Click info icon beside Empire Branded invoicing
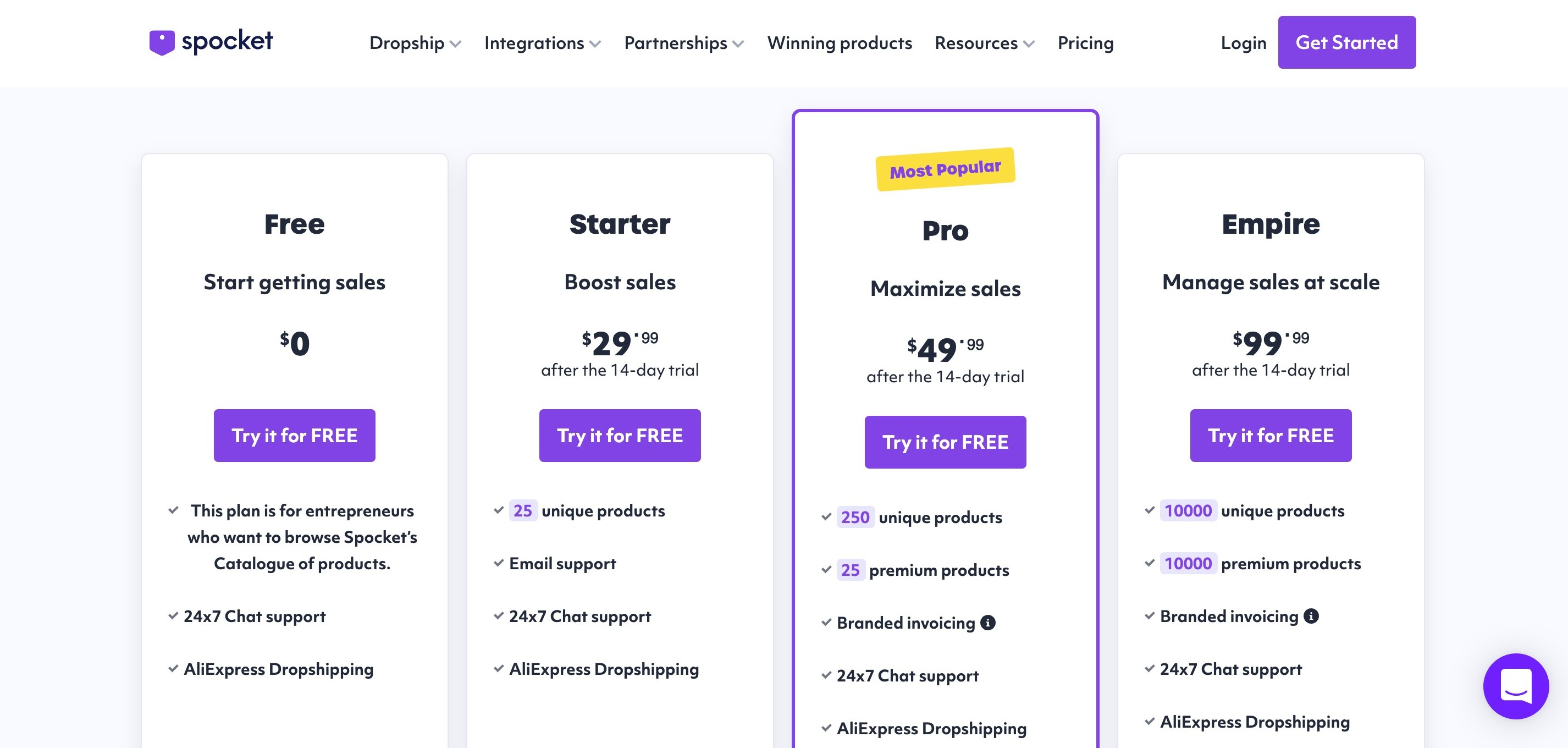The height and width of the screenshot is (748, 1568). pyautogui.click(x=1311, y=616)
